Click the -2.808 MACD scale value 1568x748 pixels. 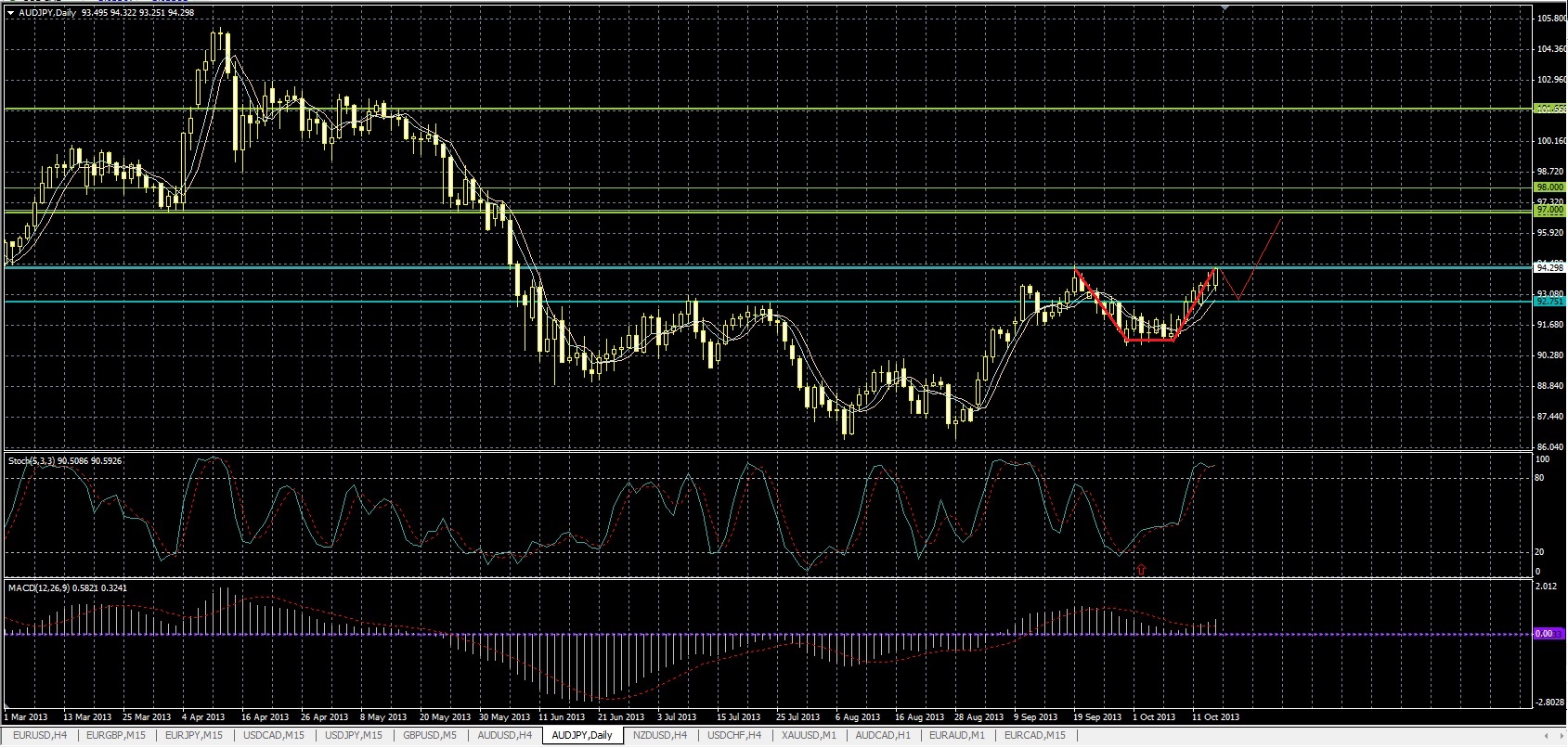pyautogui.click(x=1549, y=703)
